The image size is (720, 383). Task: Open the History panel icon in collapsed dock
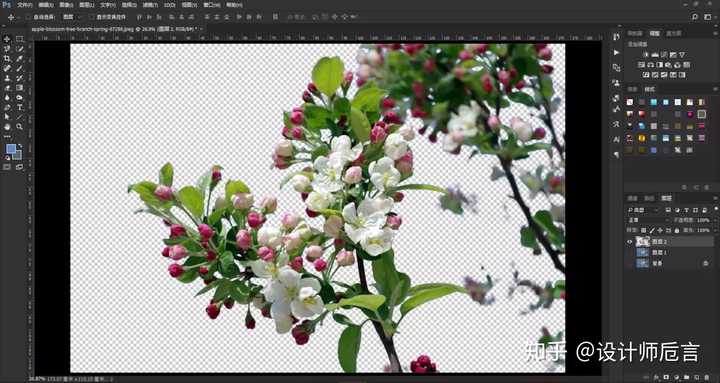(616, 36)
